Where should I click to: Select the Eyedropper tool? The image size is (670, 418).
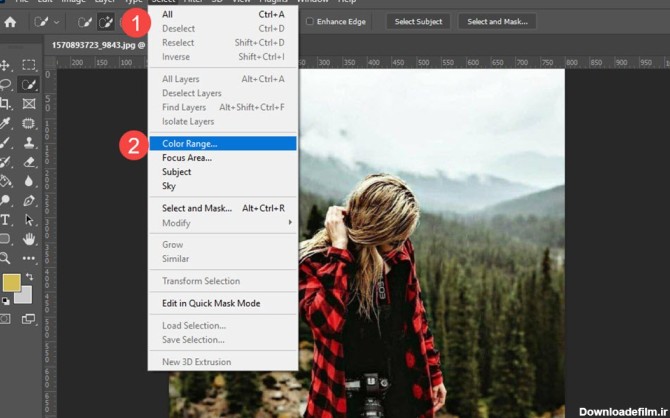pyautogui.click(x=5, y=123)
